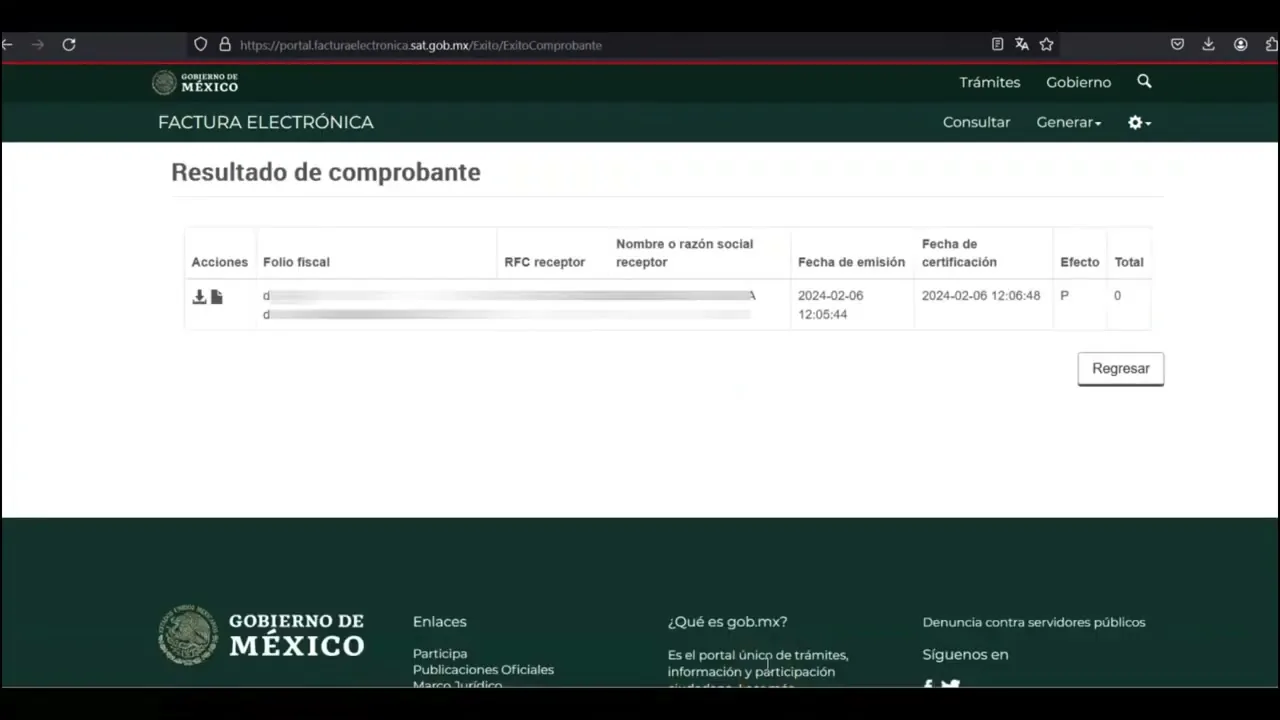Reload the page with browser refresh icon
This screenshot has width=1280, height=720.
69,44
